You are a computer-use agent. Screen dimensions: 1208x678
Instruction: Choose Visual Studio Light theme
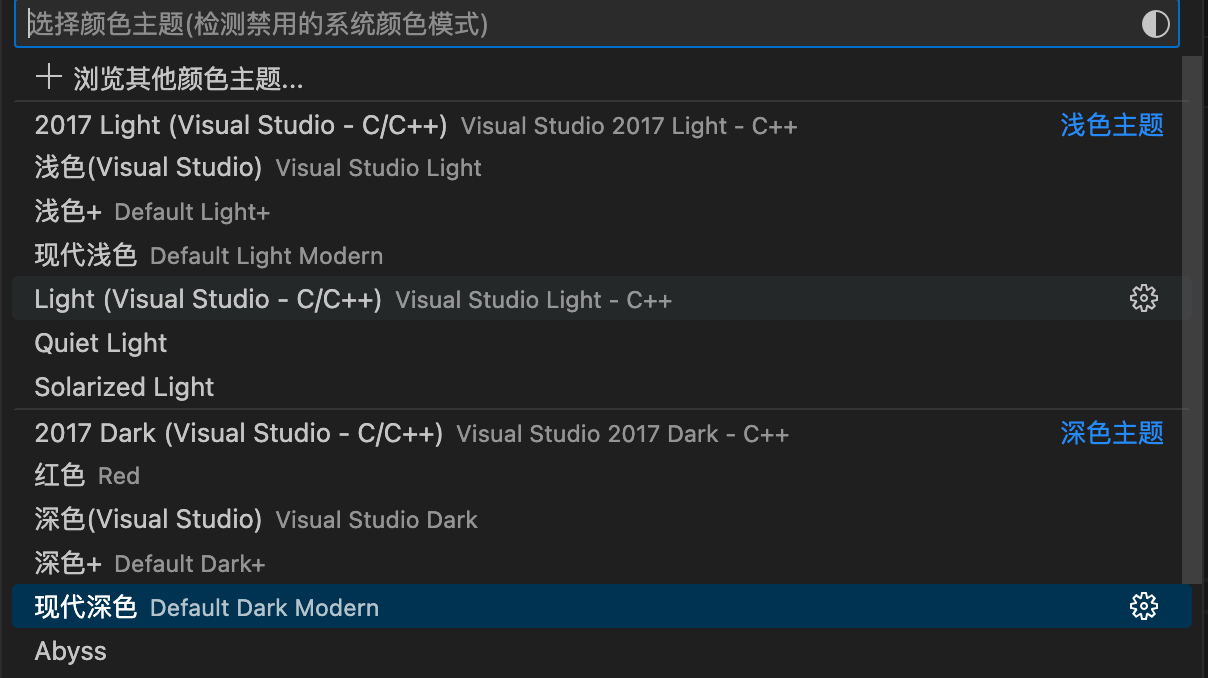148,168
